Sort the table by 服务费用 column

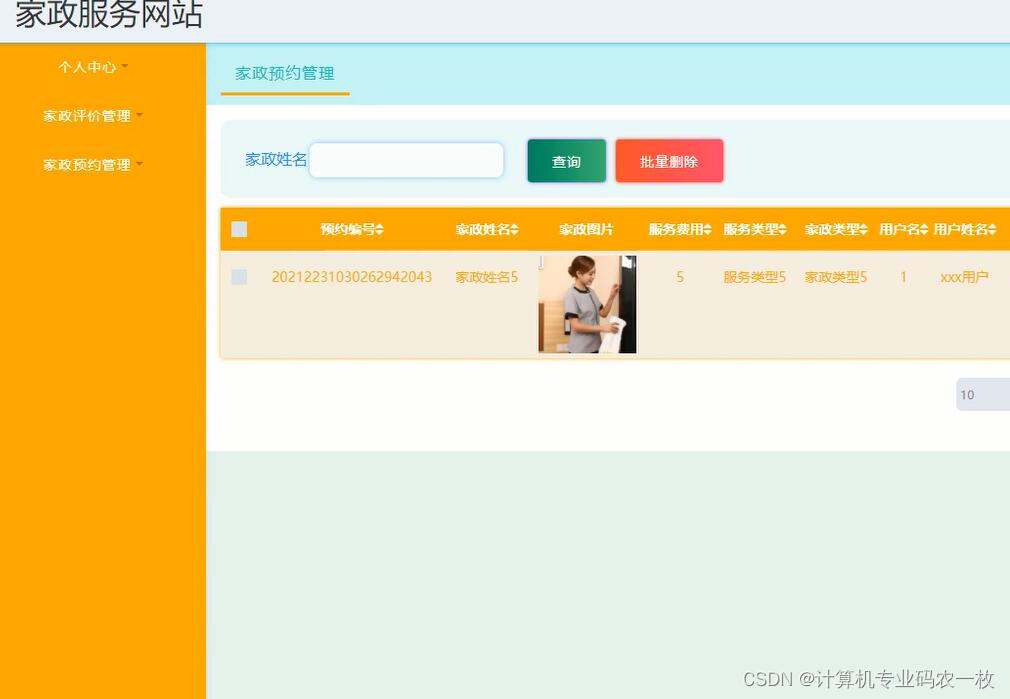(680, 229)
